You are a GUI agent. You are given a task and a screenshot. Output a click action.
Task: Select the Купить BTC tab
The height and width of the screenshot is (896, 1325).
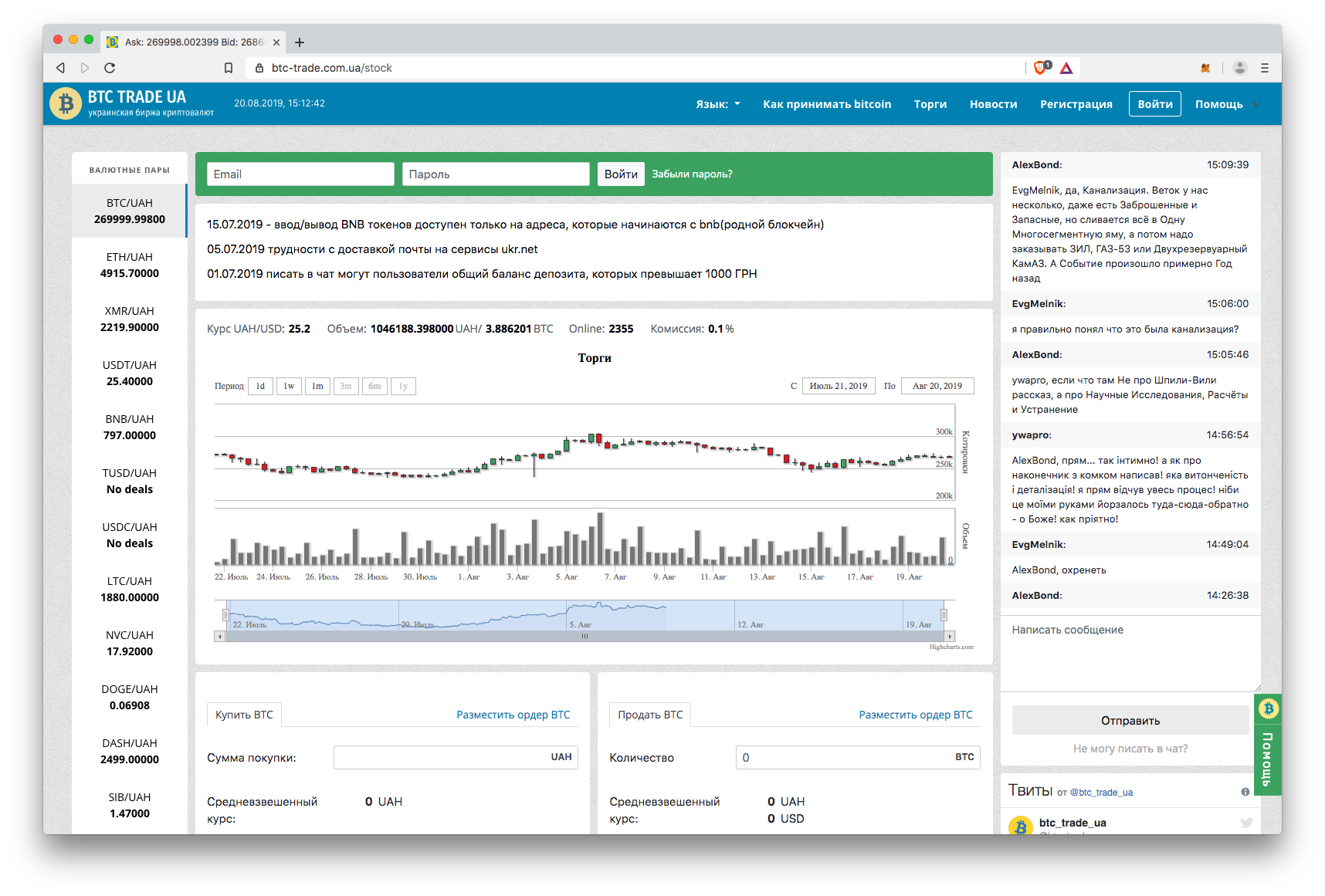244,715
